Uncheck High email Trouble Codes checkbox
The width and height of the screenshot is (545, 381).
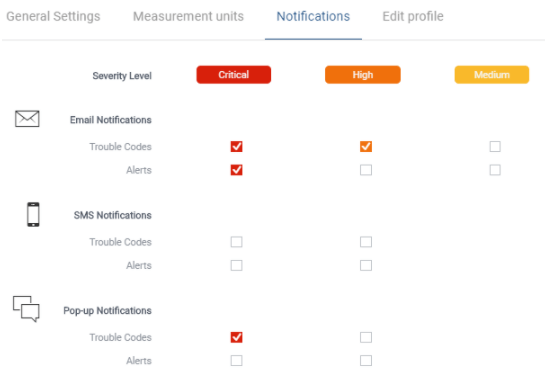coord(366,147)
